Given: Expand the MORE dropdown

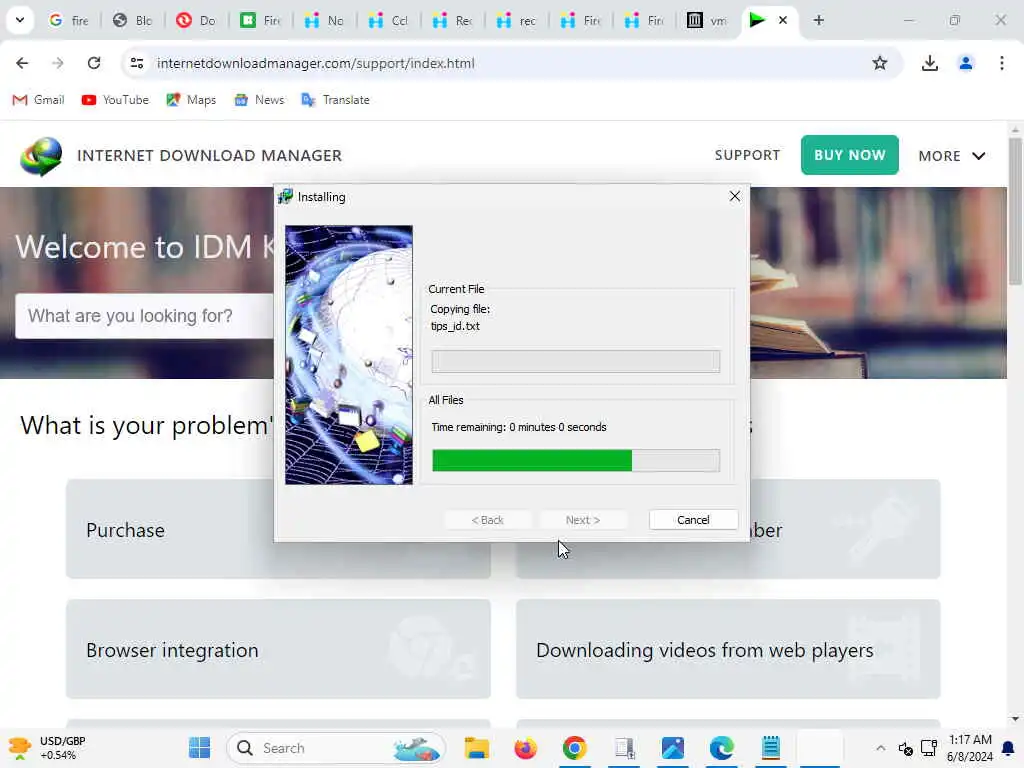Looking at the screenshot, I should (x=952, y=156).
